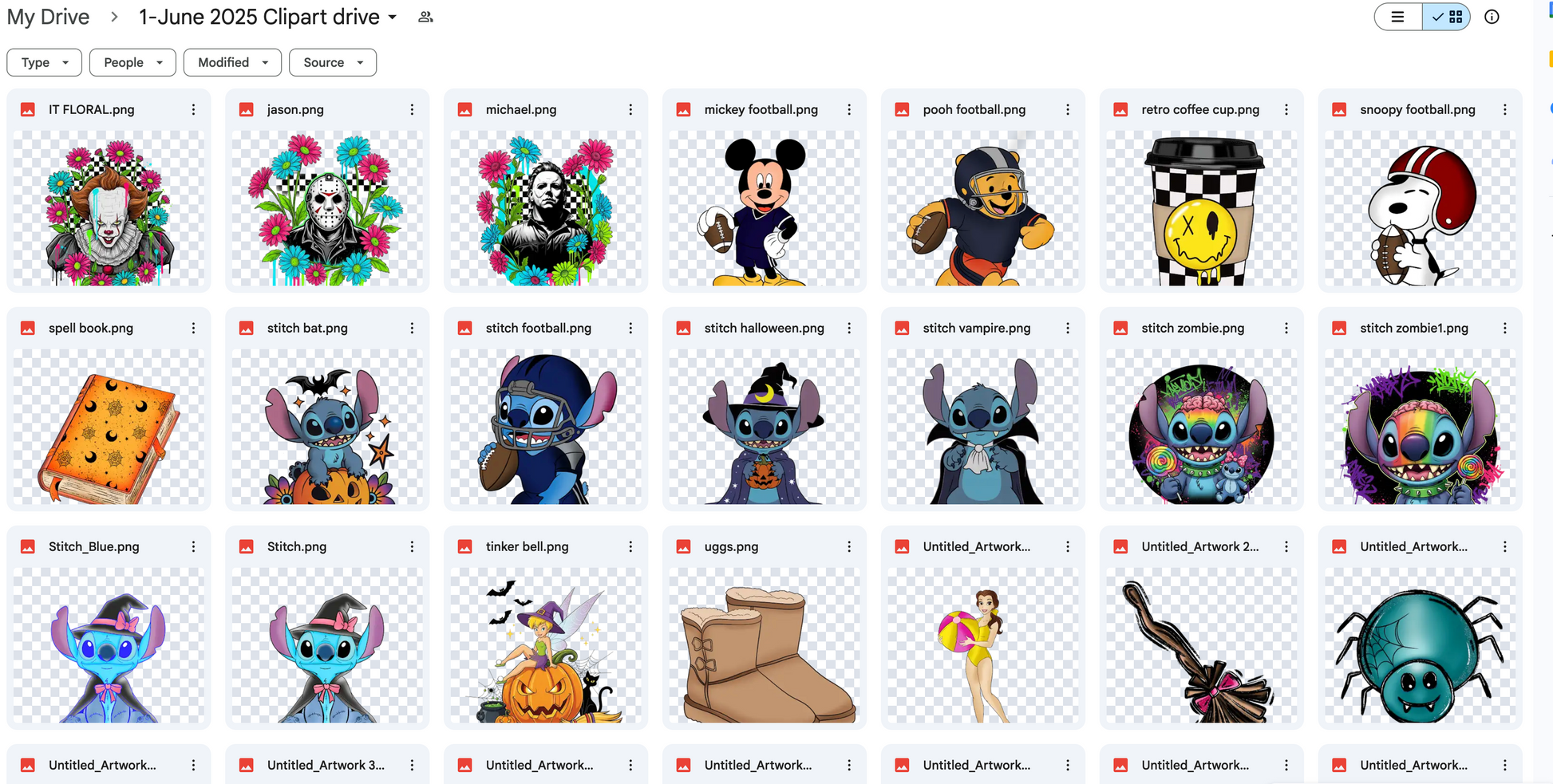This screenshot has height=784, width=1553.
Task: Open more actions menu for spell book.png
Action: point(193,329)
